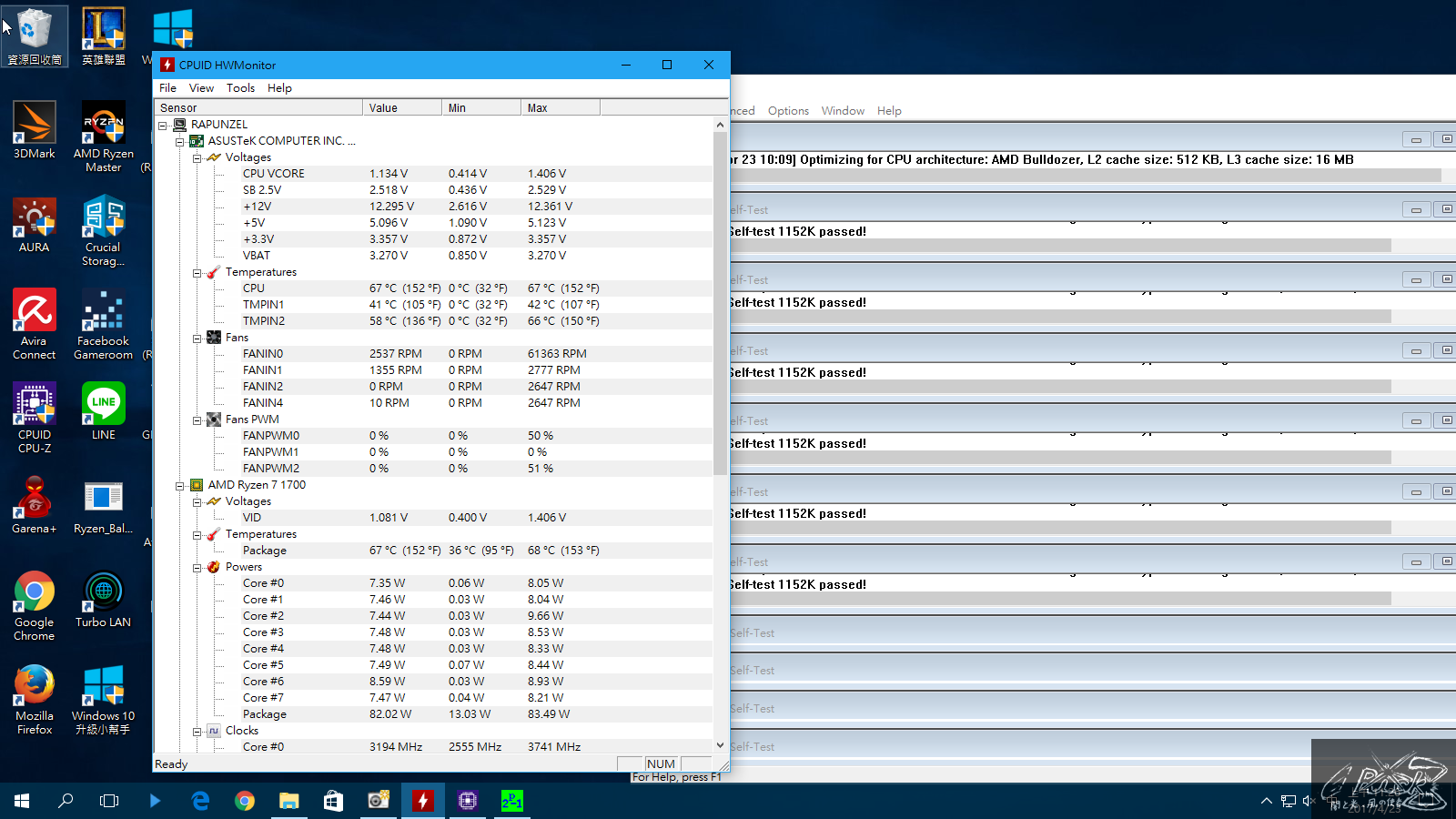Open 3DMark desktop shortcut

click(35, 130)
